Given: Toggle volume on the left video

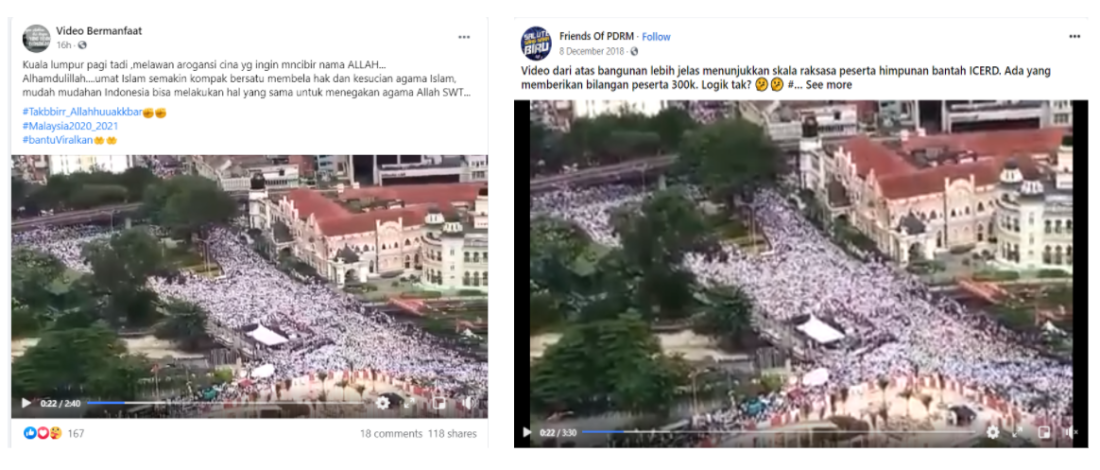Looking at the screenshot, I should tap(467, 403).
